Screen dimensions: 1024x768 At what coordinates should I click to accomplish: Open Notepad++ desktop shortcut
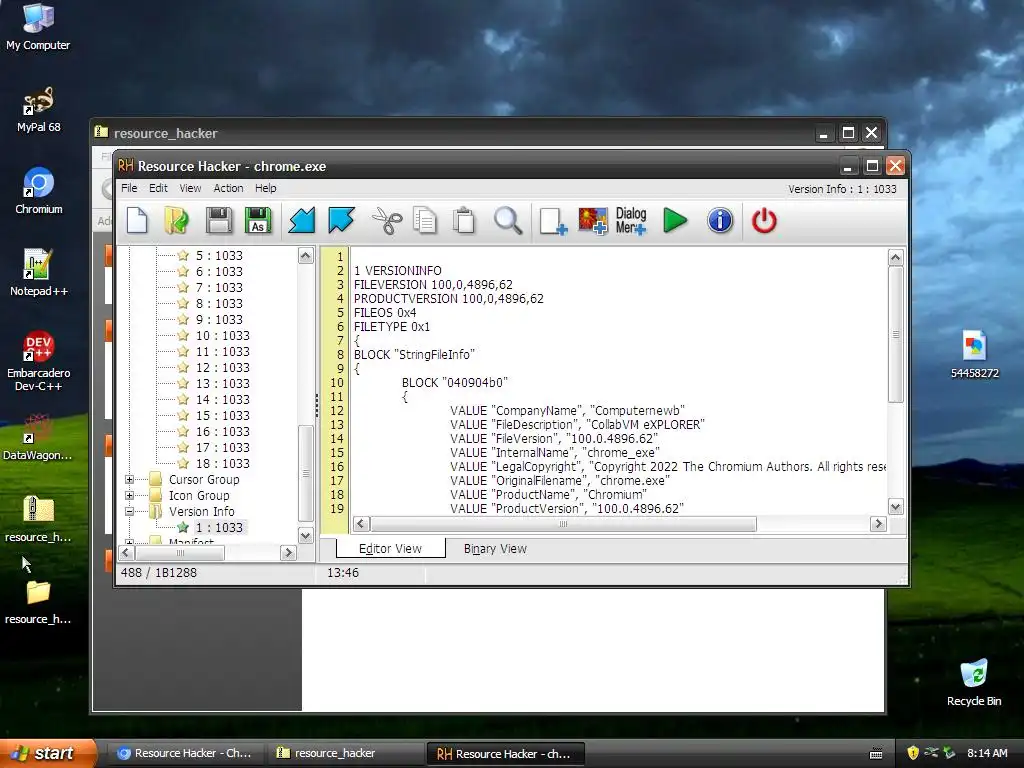pos(39,273)
